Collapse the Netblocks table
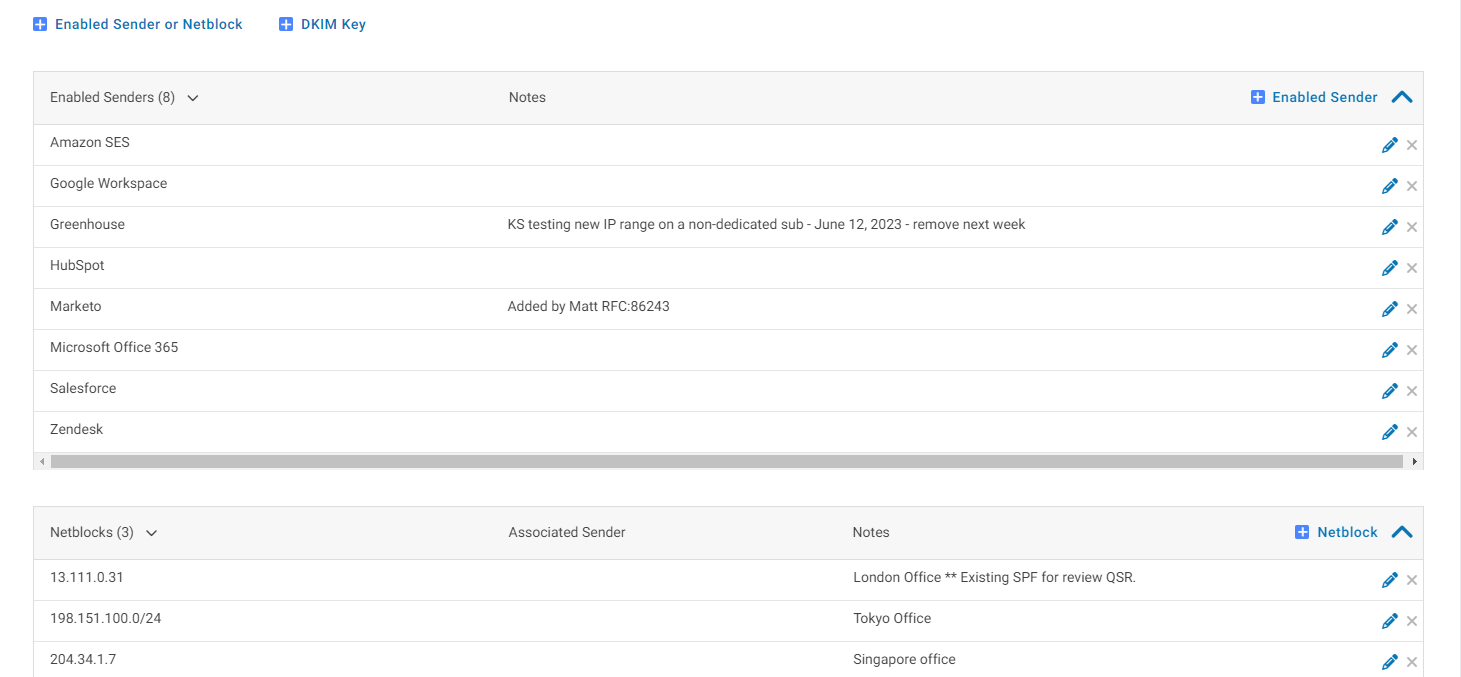Screen dimensions: 1461x677 pos(1402,532)
